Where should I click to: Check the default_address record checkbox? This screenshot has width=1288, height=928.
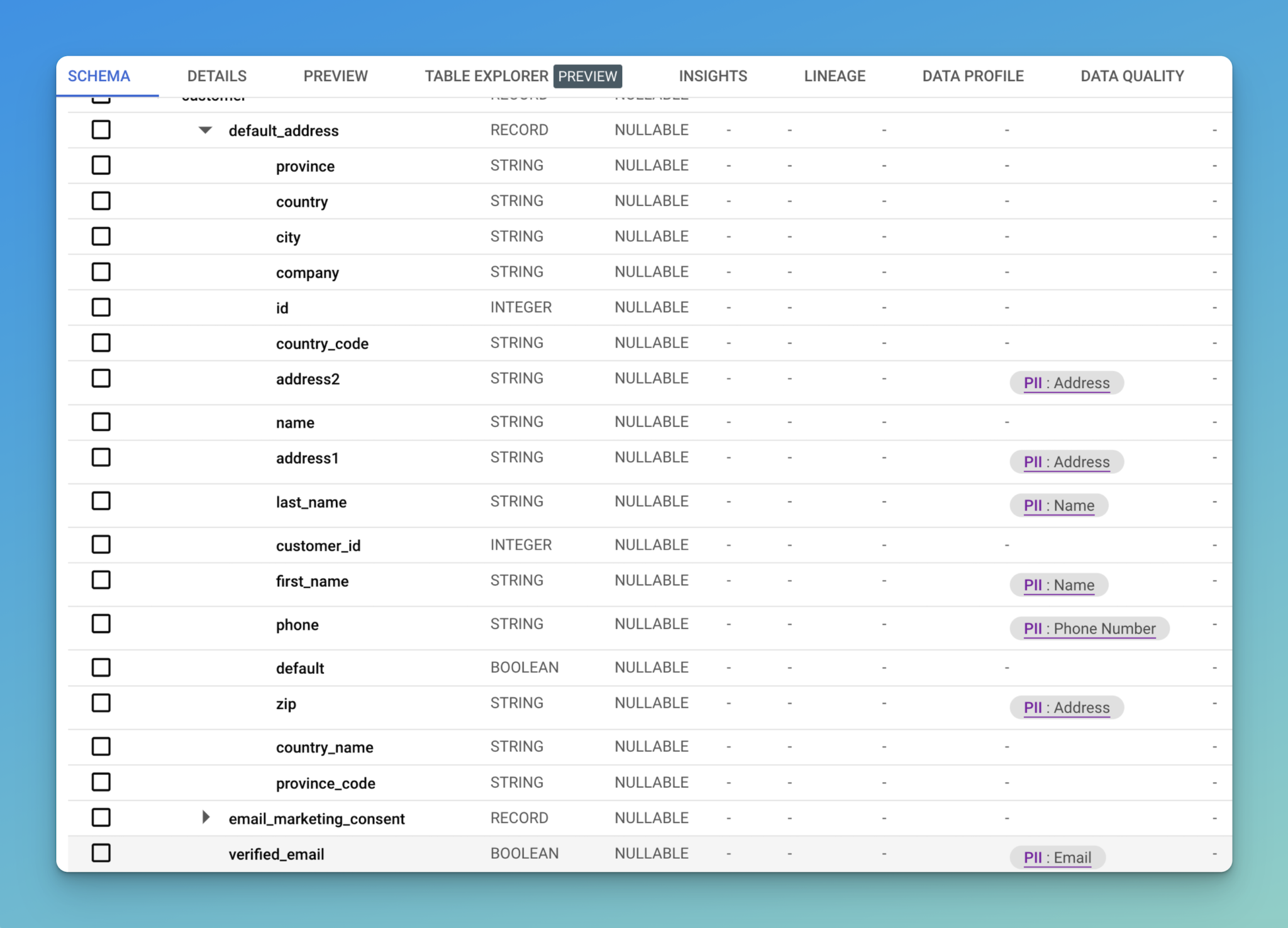(x=101, y=130)
